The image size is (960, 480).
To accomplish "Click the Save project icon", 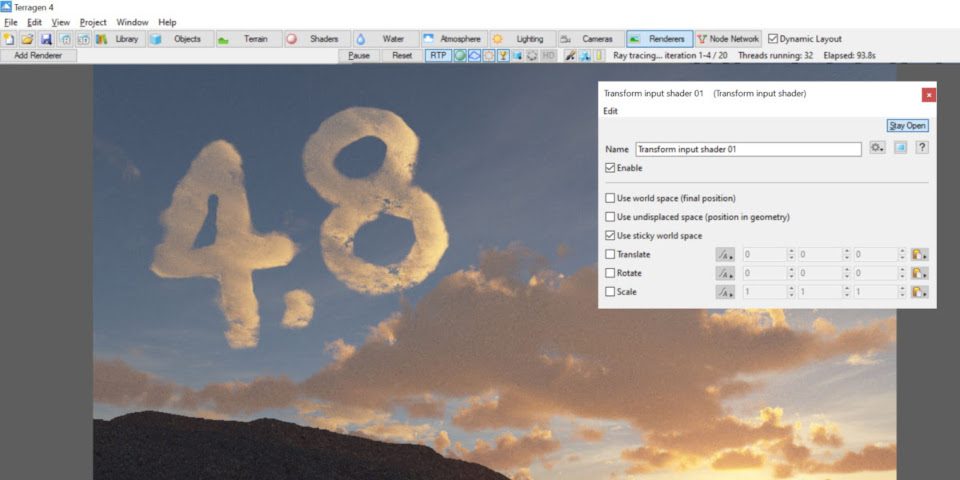I will tap(46, 39).
